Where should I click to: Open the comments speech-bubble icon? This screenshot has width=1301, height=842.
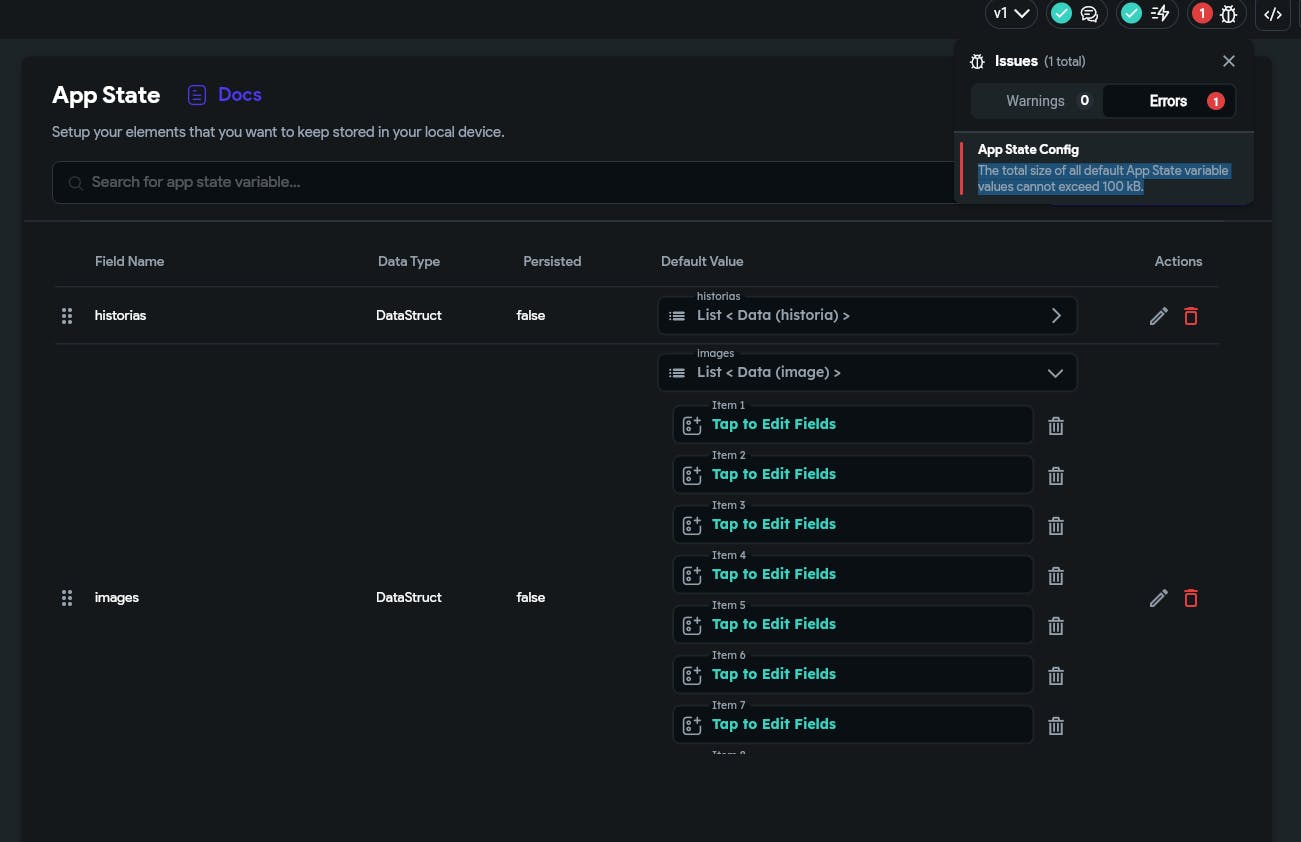coord(1089,14)
